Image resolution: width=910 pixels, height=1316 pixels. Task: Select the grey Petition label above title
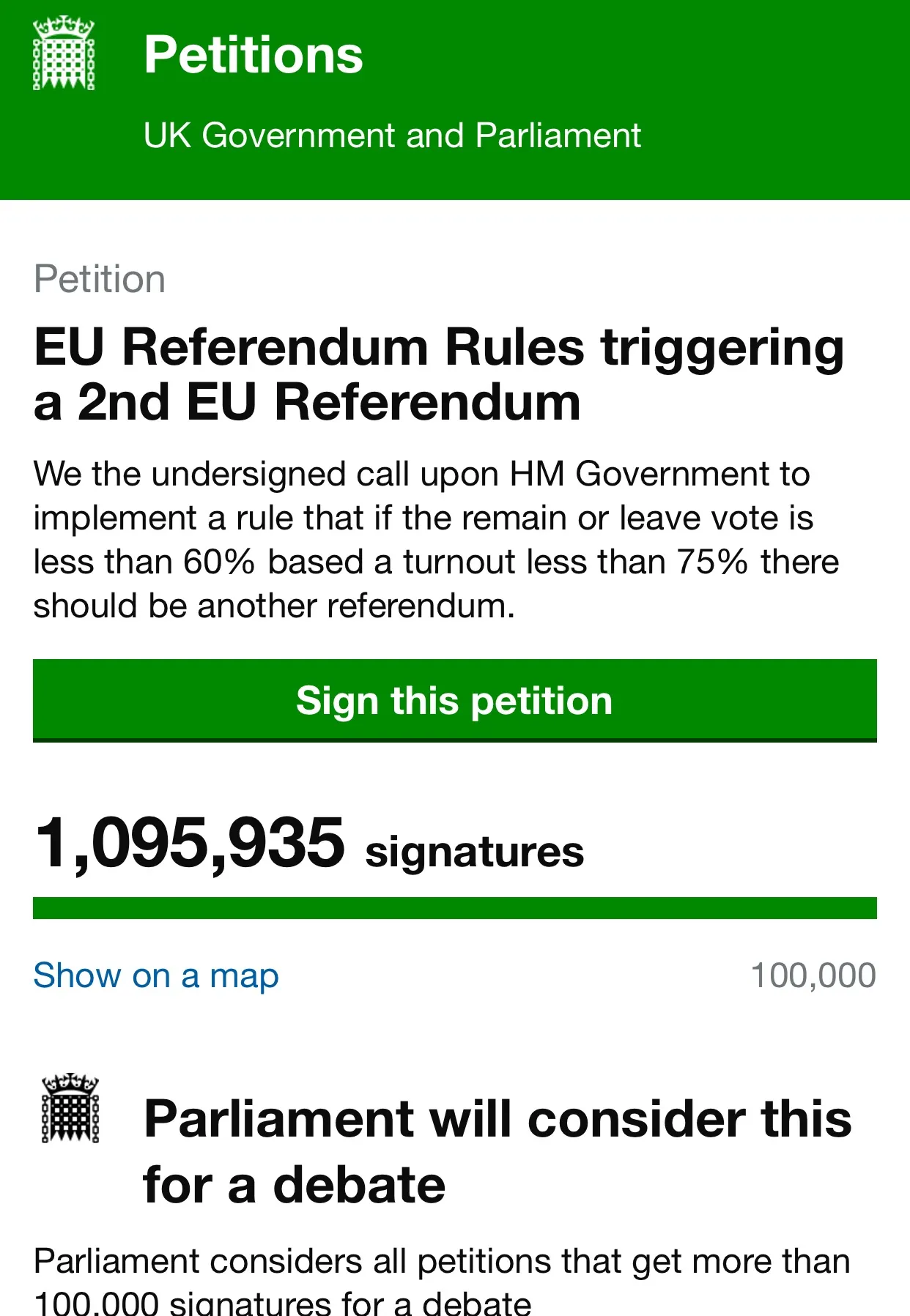(x=100, y=279)
